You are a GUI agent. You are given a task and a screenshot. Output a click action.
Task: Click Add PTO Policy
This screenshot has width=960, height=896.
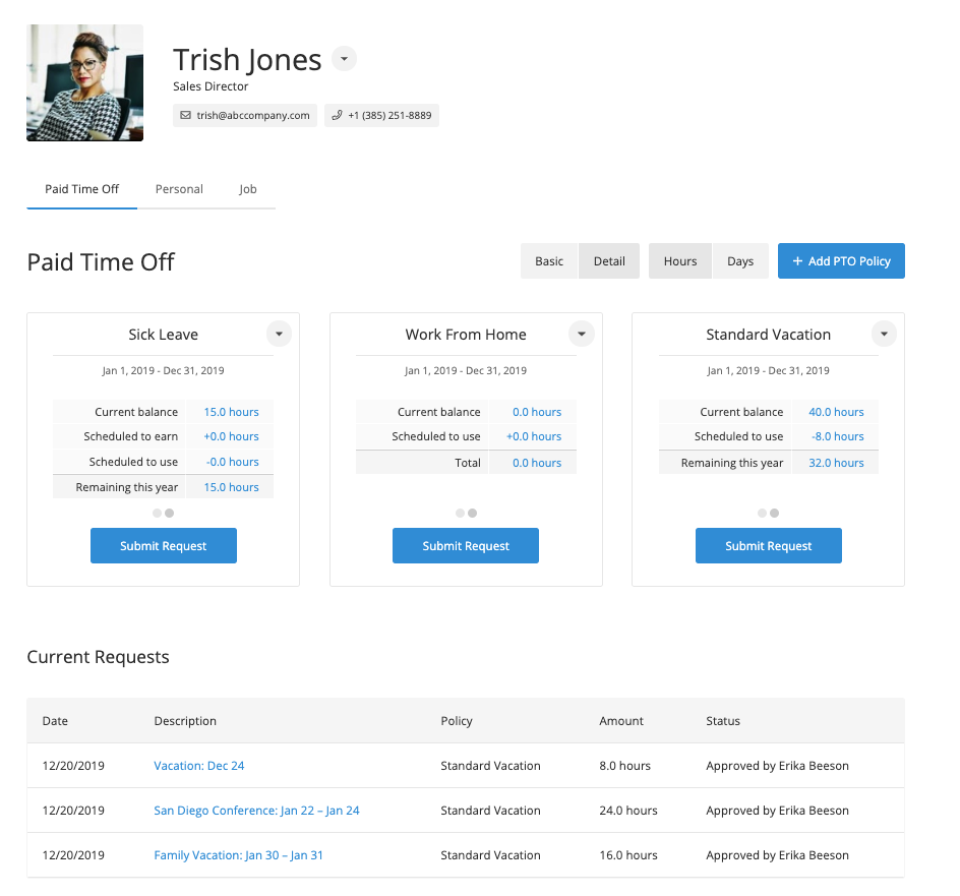841,261
